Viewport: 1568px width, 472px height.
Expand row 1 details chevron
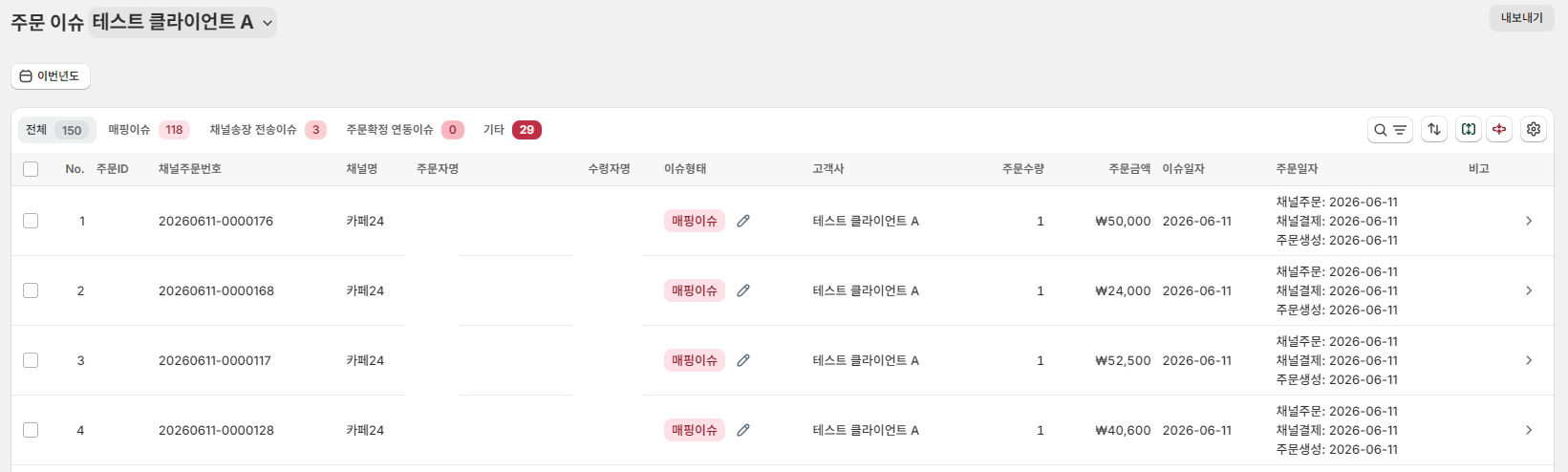pos(1529,221)
